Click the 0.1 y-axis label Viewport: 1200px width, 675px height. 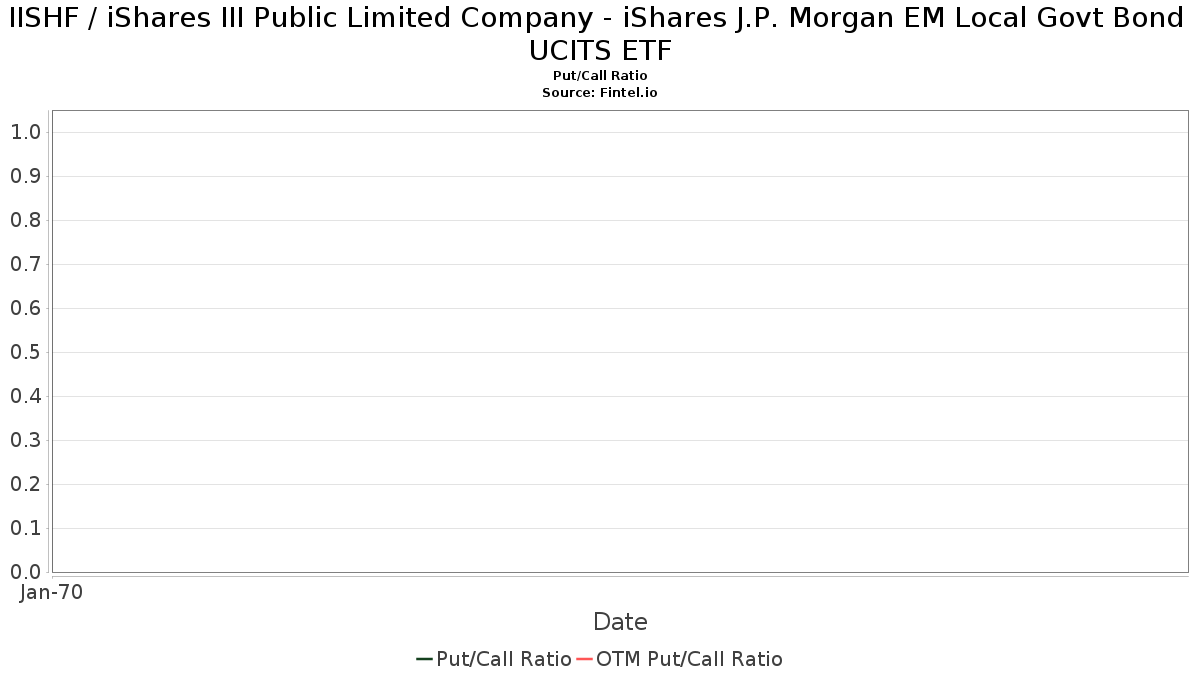25,528
